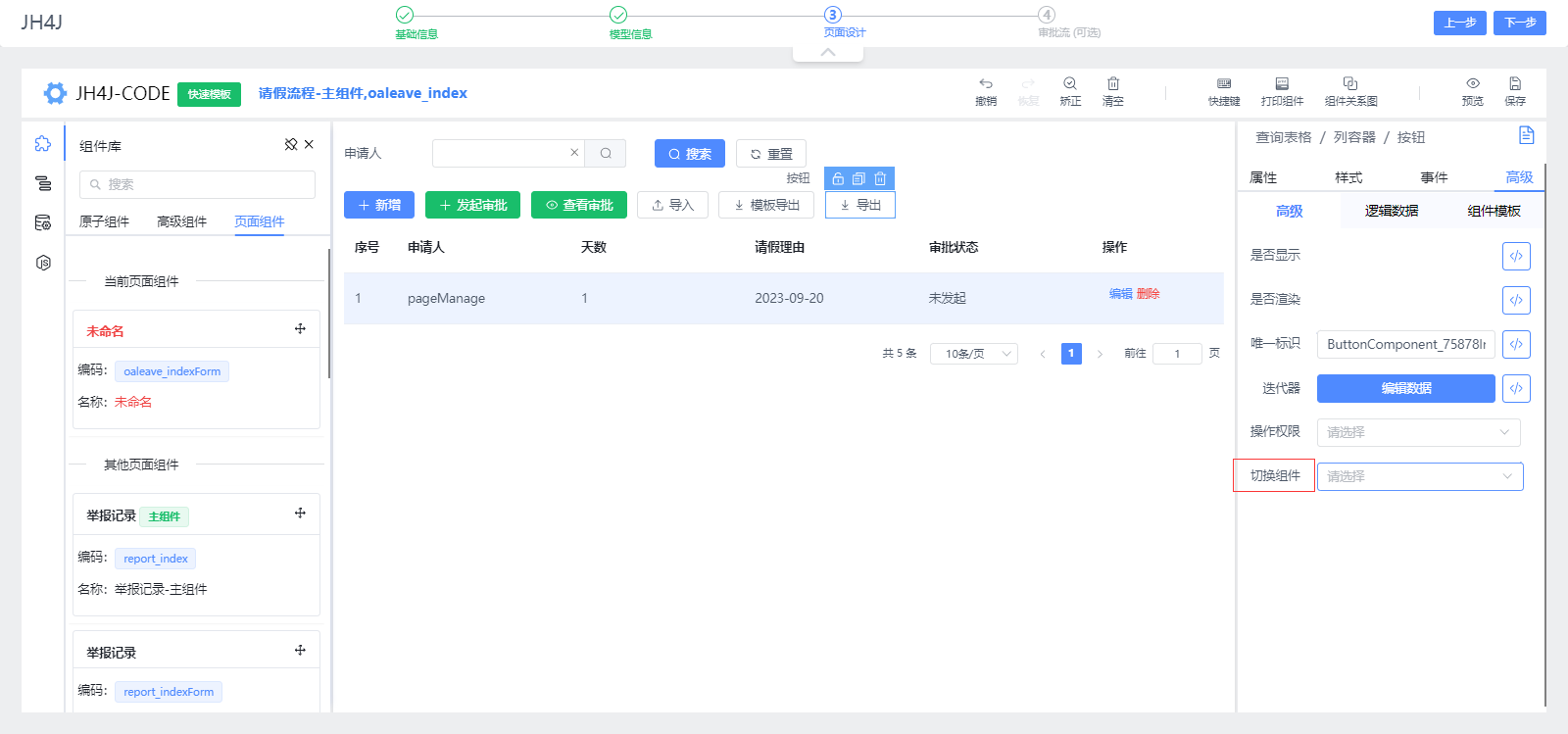Open the 切换组件 dropdown

(1420, 476)
